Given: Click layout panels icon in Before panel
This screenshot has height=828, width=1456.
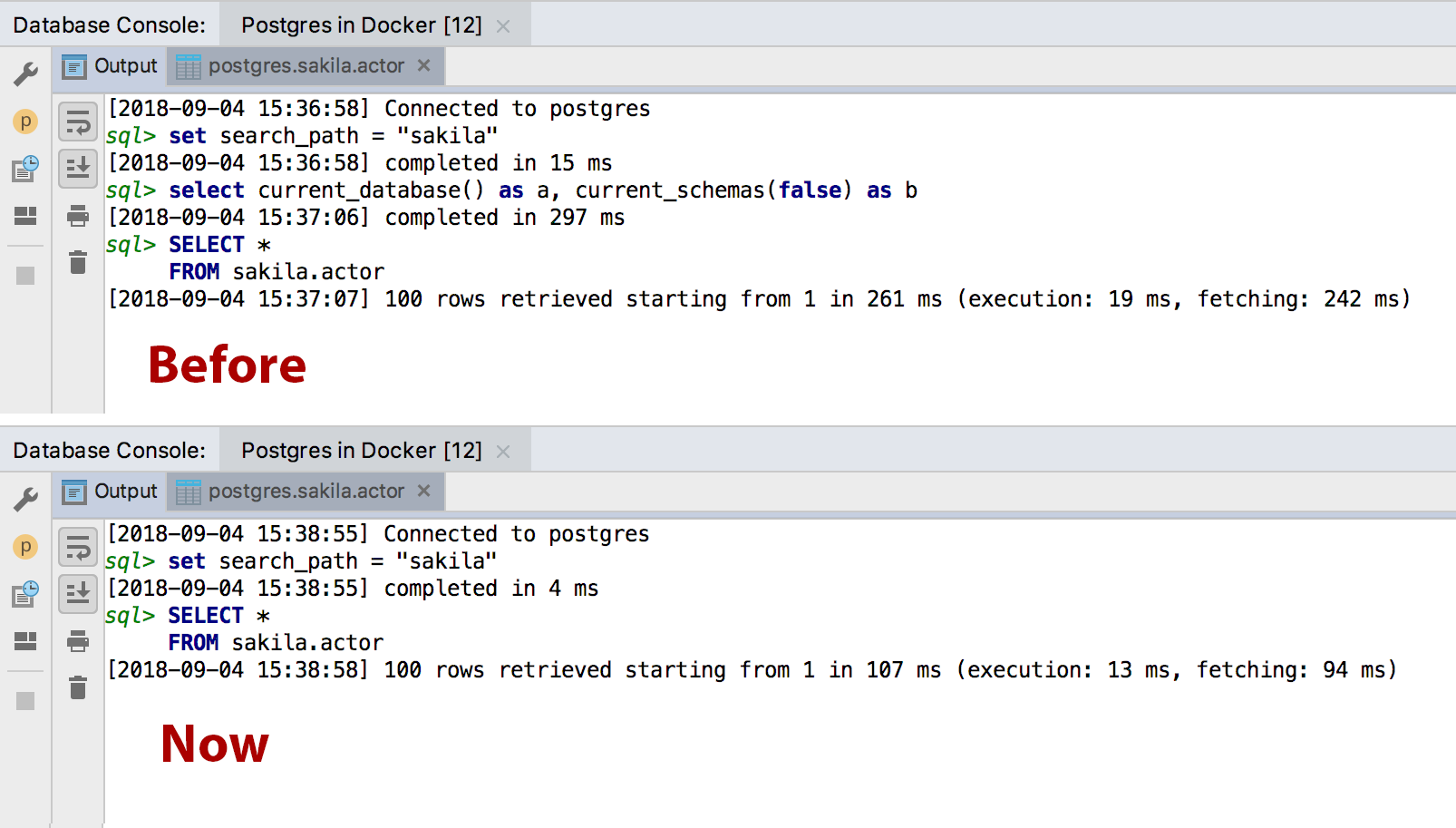Looking at the screenshot, I should [25, 216].
